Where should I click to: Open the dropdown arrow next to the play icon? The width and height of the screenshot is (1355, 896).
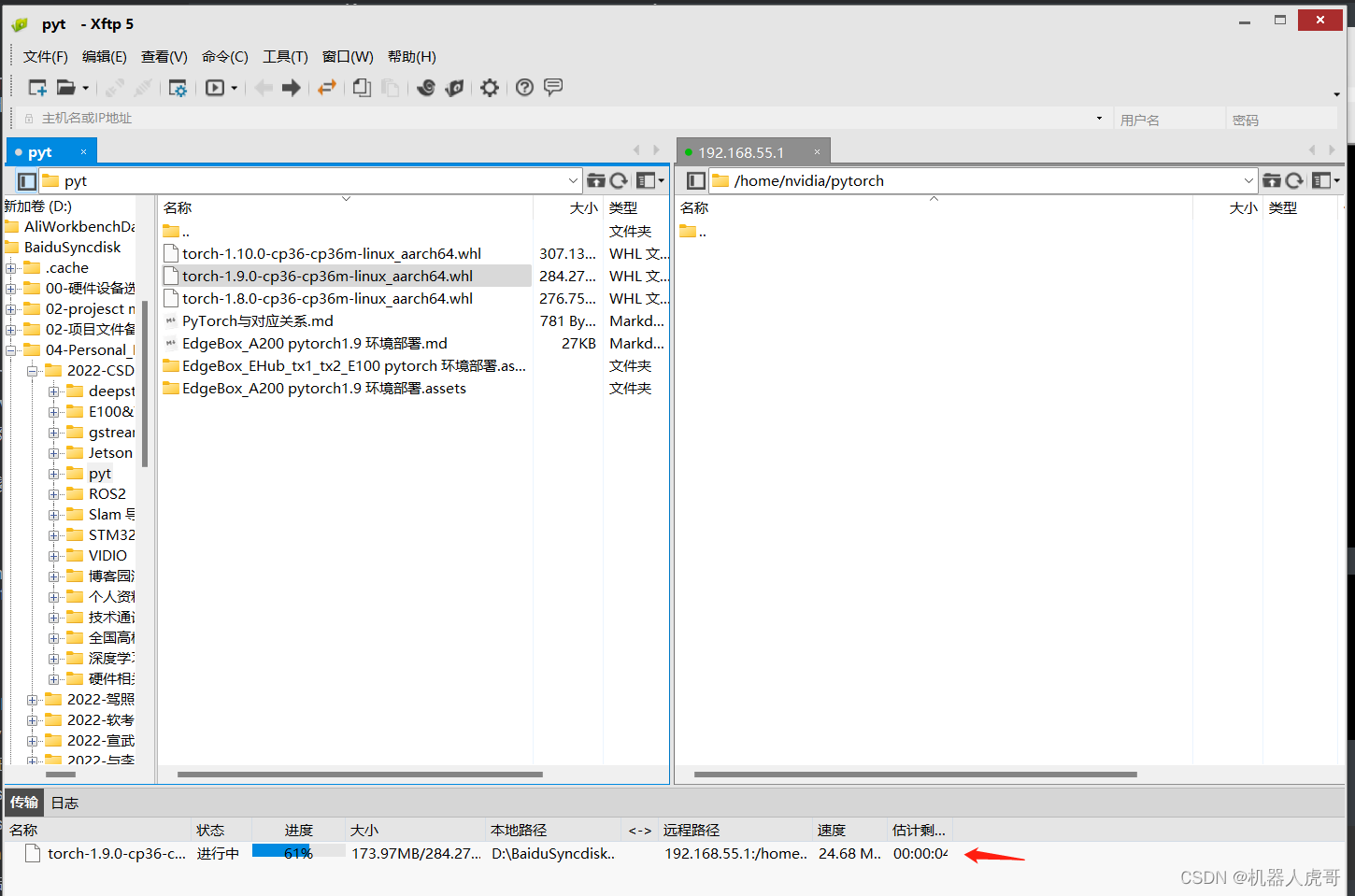point(234,88)
